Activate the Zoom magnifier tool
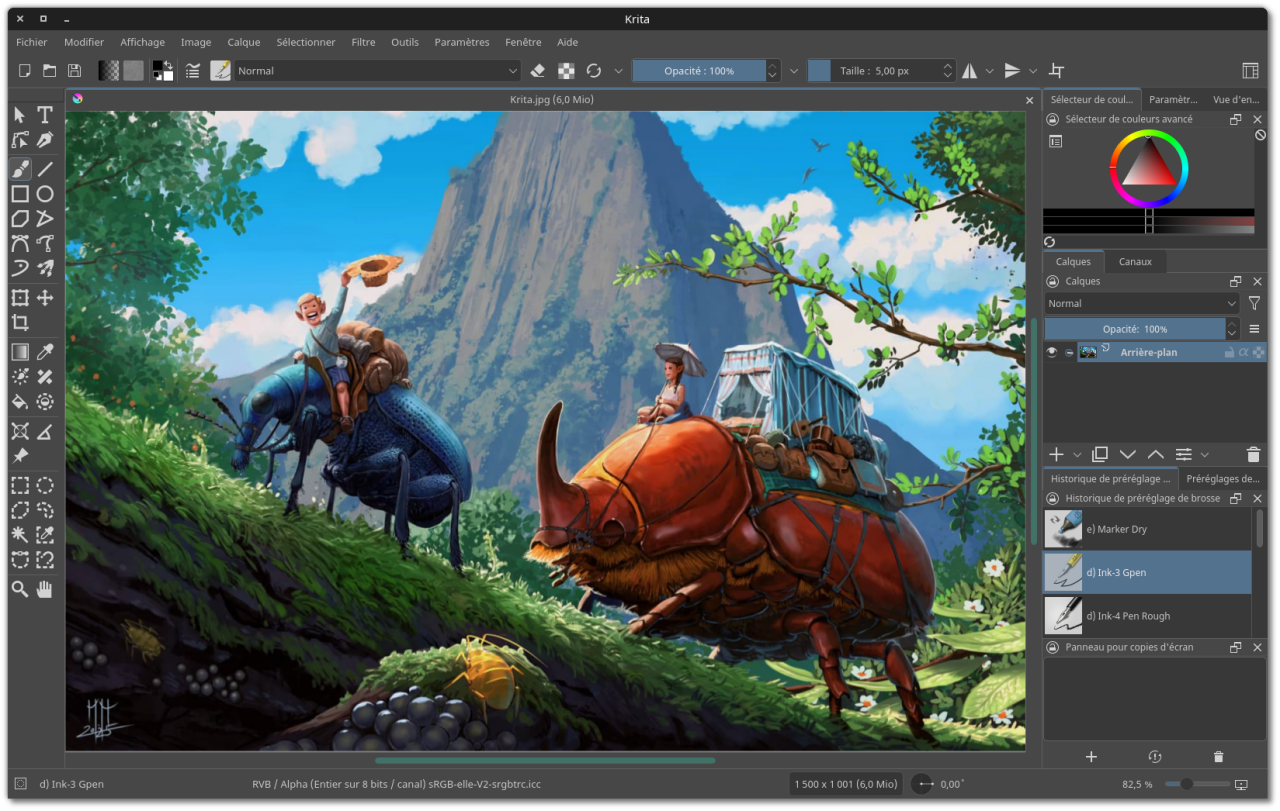1280x811 pixels. 20,589
